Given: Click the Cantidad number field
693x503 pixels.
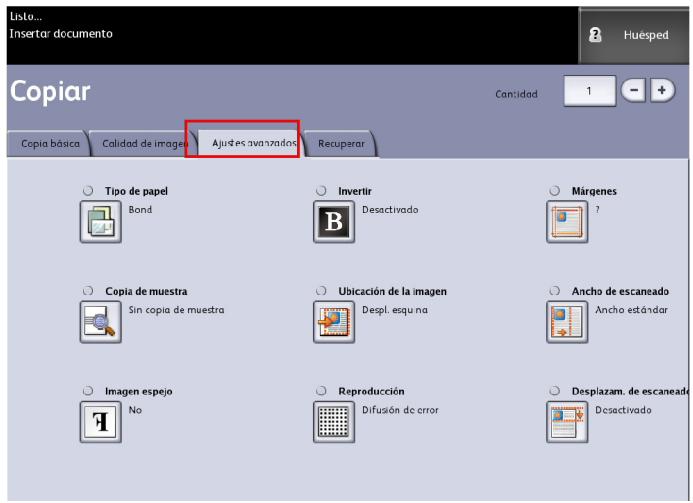Looking at the screenshot, I should coord(590,93).
